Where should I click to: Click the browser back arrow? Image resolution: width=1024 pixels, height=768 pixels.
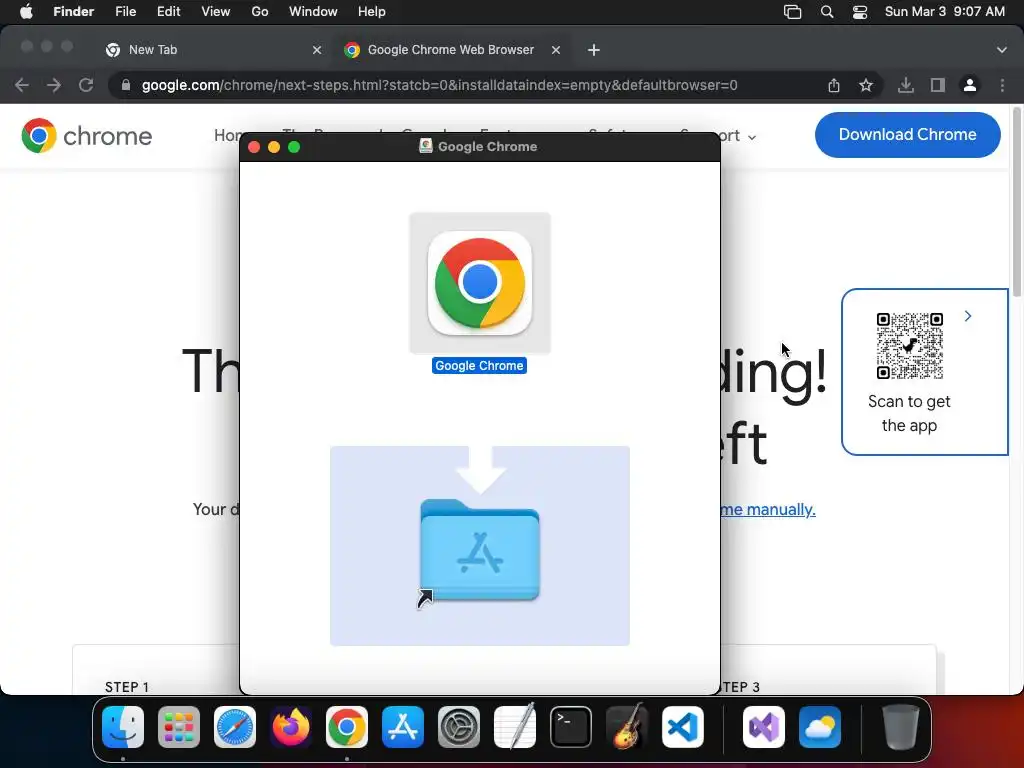[22, 85]
